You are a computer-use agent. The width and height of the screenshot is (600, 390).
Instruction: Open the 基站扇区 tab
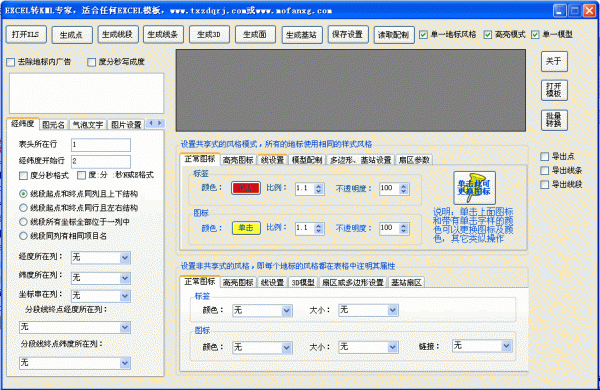coord(406,282)
